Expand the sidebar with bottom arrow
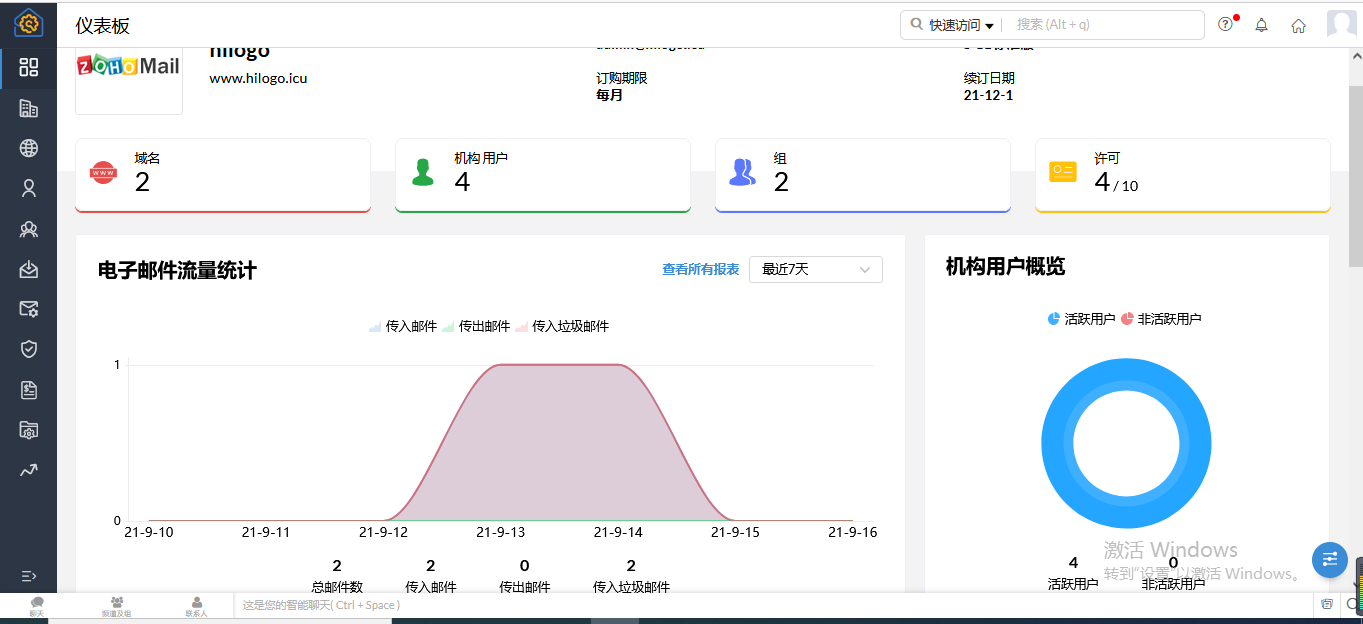This screenshot has width=1363, height=624. point(28,576)
